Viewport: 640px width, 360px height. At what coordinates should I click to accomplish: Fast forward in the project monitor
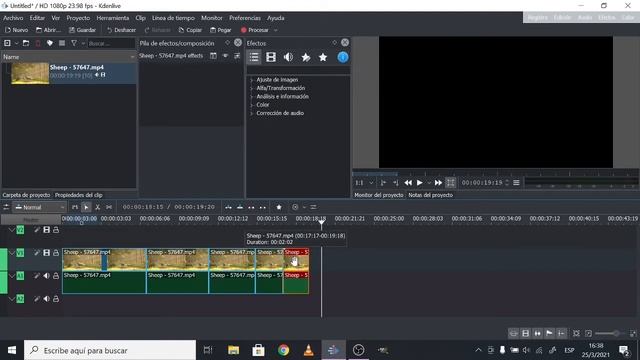pyautogui.click(x=438, y=183)
